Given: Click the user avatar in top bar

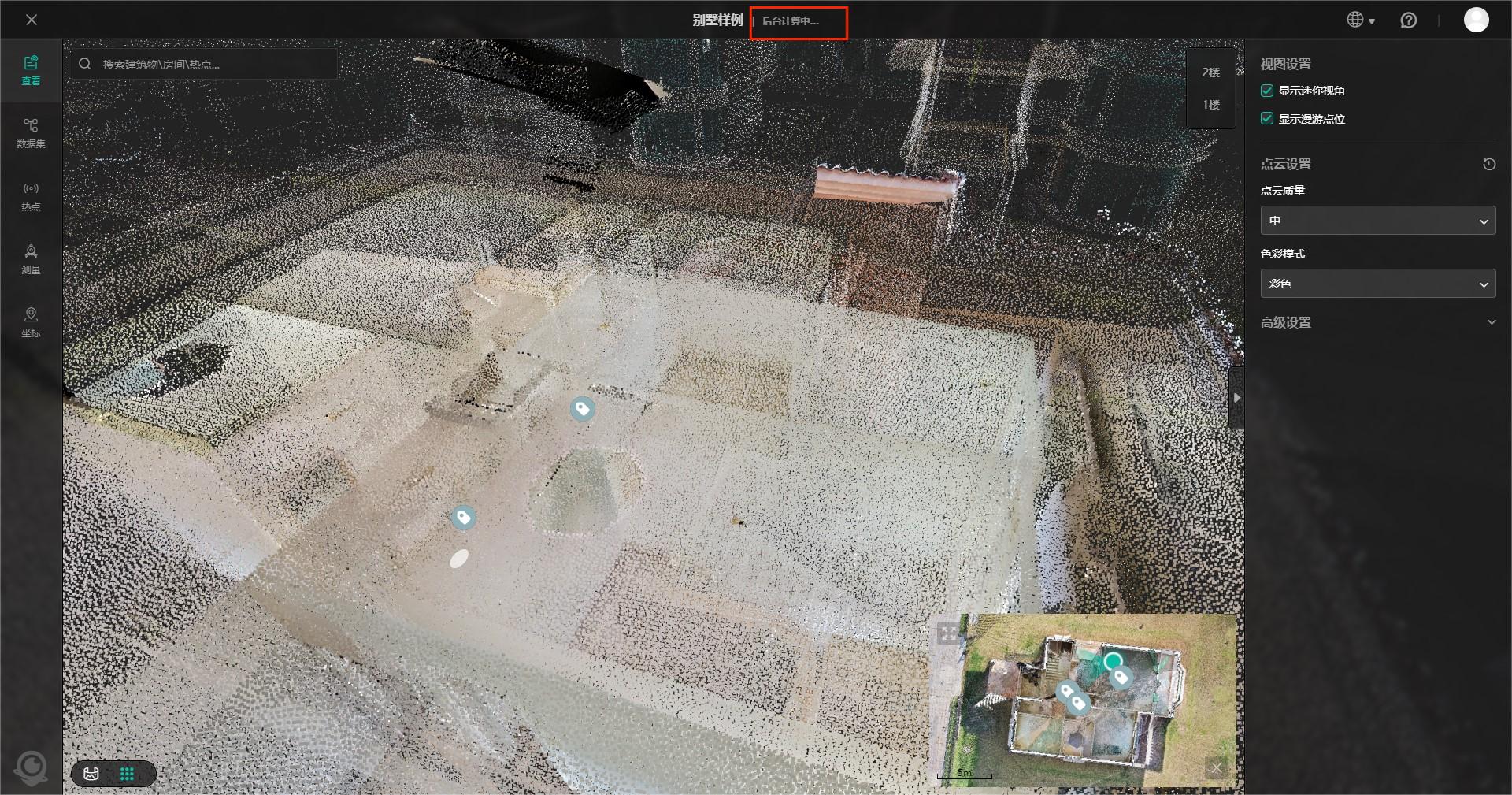Looking at the screenshot, I should [1476, 20].
